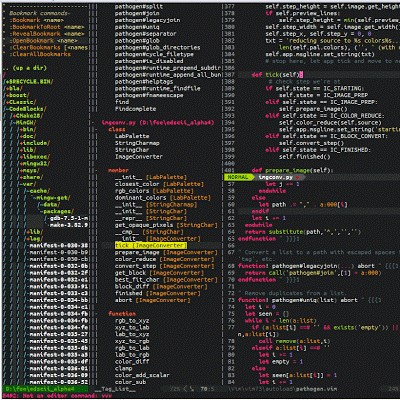Collapse the member fold in tag list
400x400 pixels.
118,170
